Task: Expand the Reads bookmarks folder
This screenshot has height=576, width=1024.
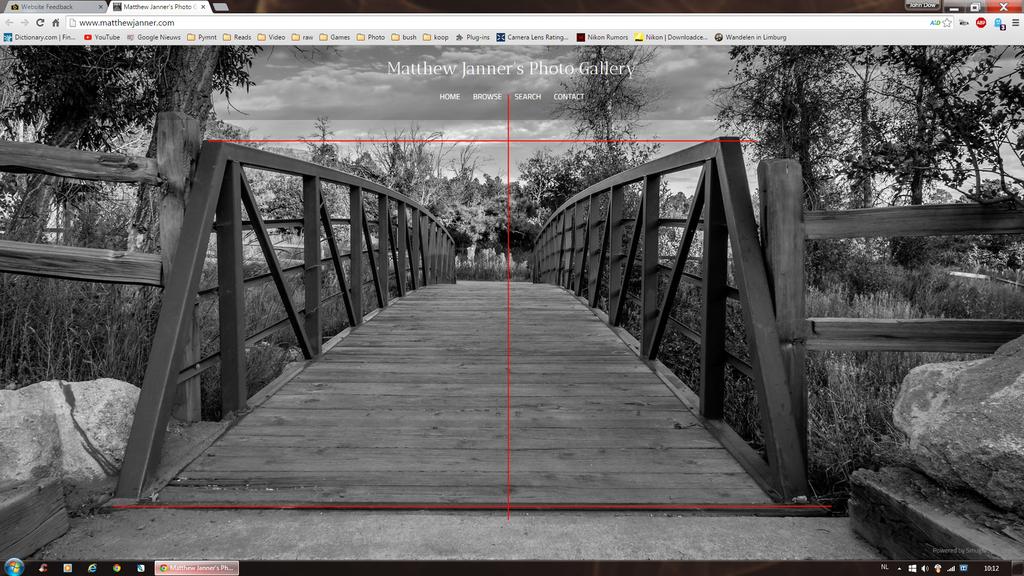Action: (x=236, y=37)
